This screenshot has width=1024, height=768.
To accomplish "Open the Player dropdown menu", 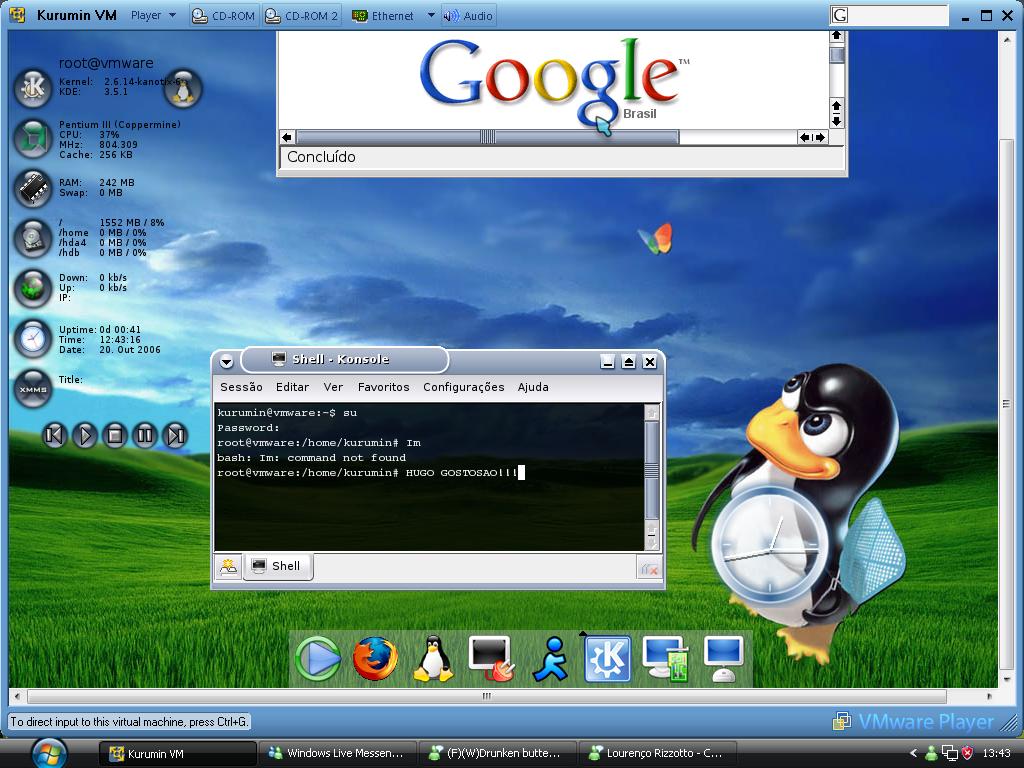I will (153, 15).
